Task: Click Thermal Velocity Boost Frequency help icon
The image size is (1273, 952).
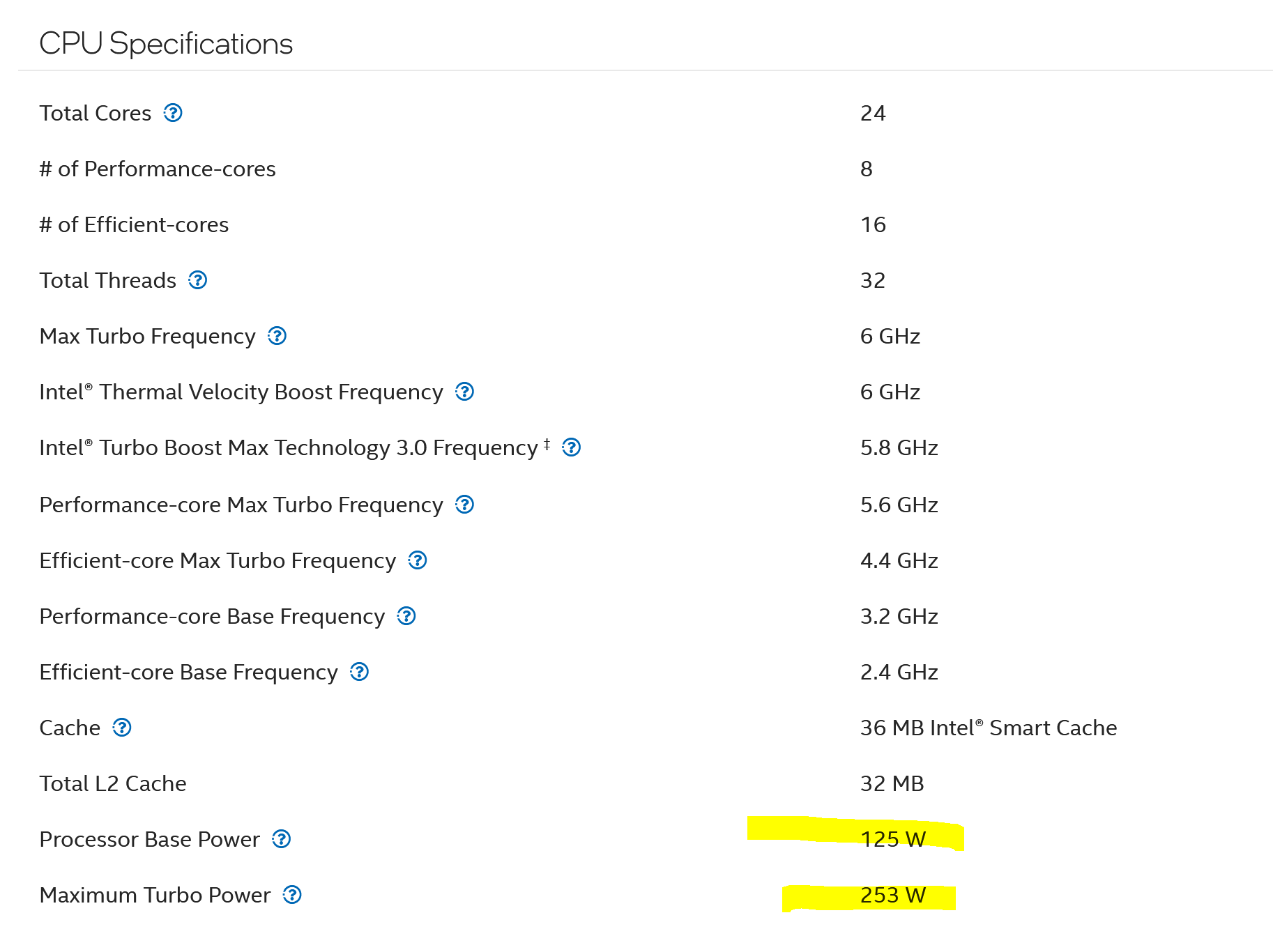Action: click(465, 392)
